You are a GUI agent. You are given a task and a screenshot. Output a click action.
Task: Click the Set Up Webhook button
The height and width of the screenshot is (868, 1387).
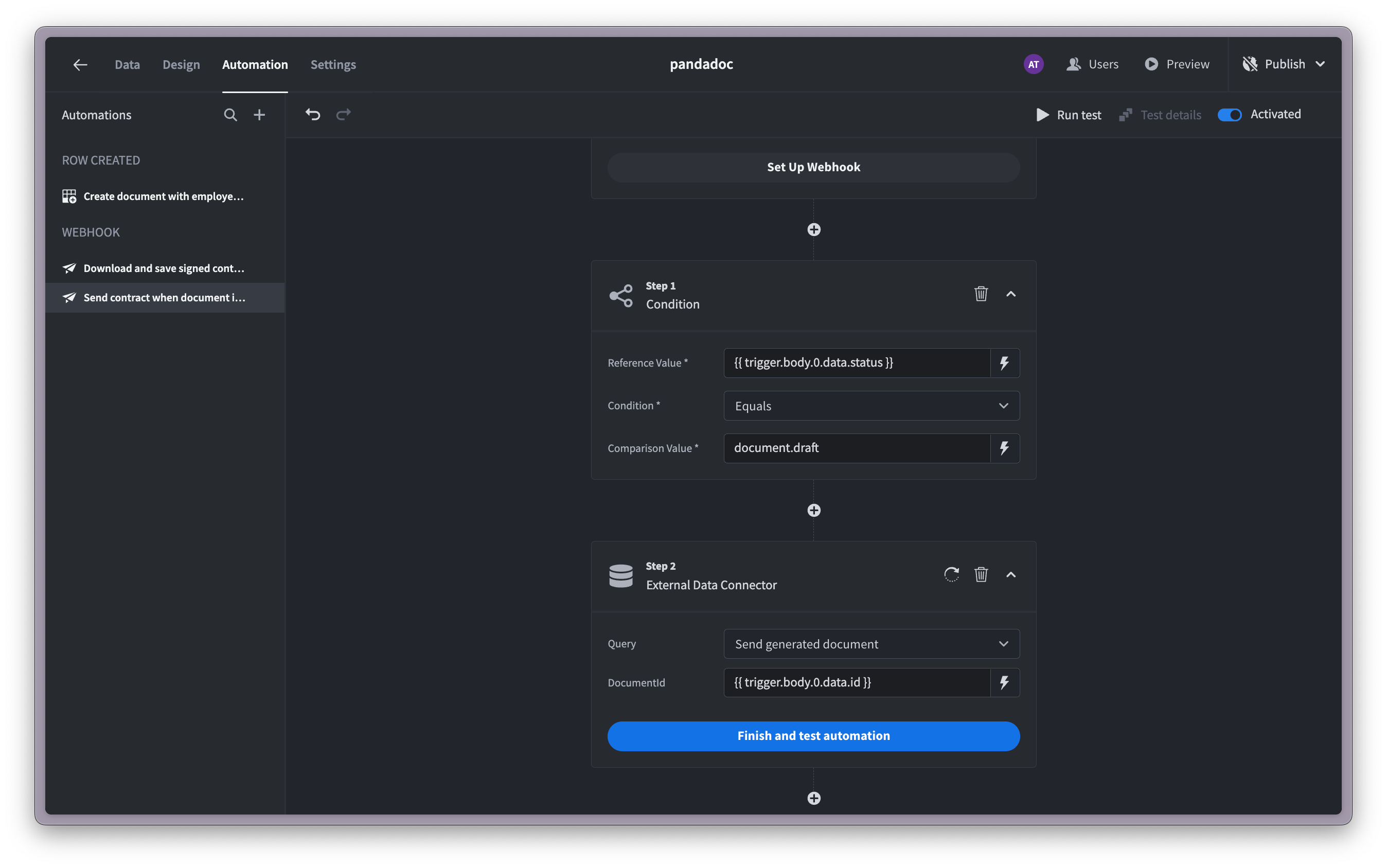point(813,167)
